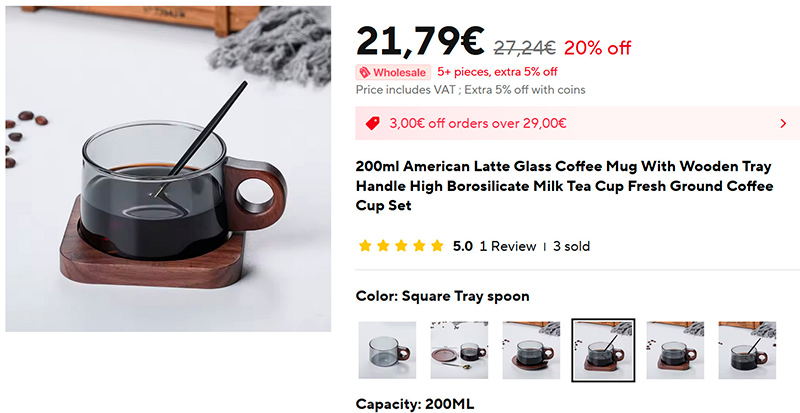The image size is (800, 413).
Task: Click the 21,79€ current price
Action: click(x=420, y=42)
